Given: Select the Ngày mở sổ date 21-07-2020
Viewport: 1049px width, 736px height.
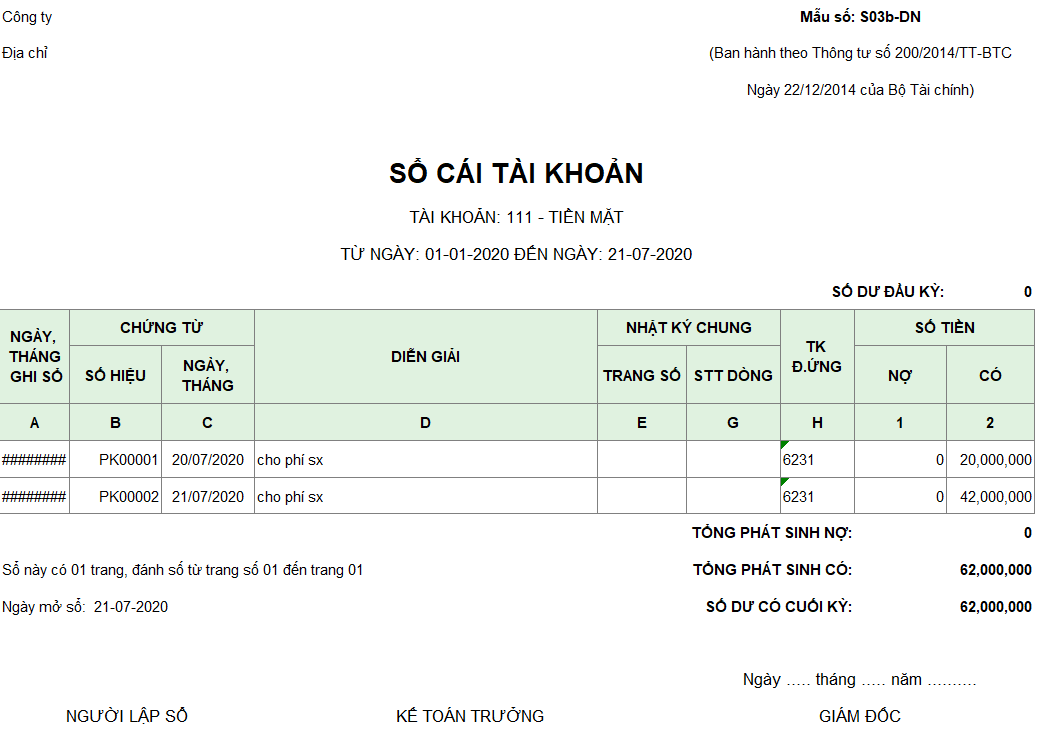Looking at the screenshot, I should (129, 606).
